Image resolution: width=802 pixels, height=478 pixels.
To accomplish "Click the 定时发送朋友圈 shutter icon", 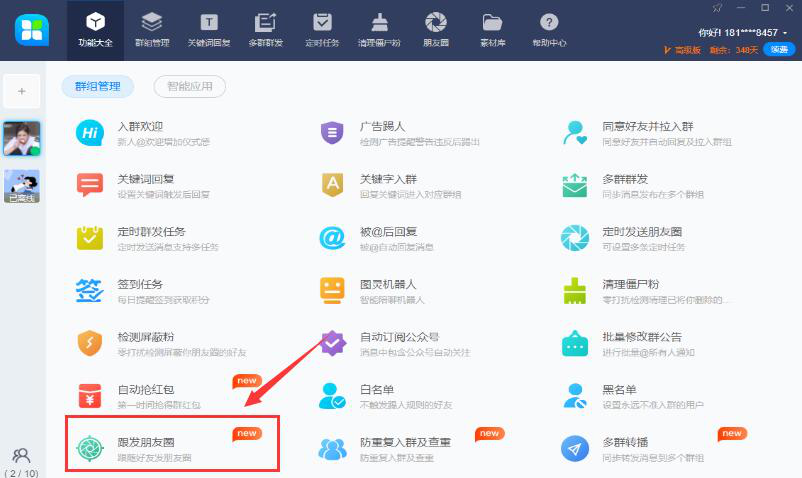I will pyautogui.click(x=575, y=238).
